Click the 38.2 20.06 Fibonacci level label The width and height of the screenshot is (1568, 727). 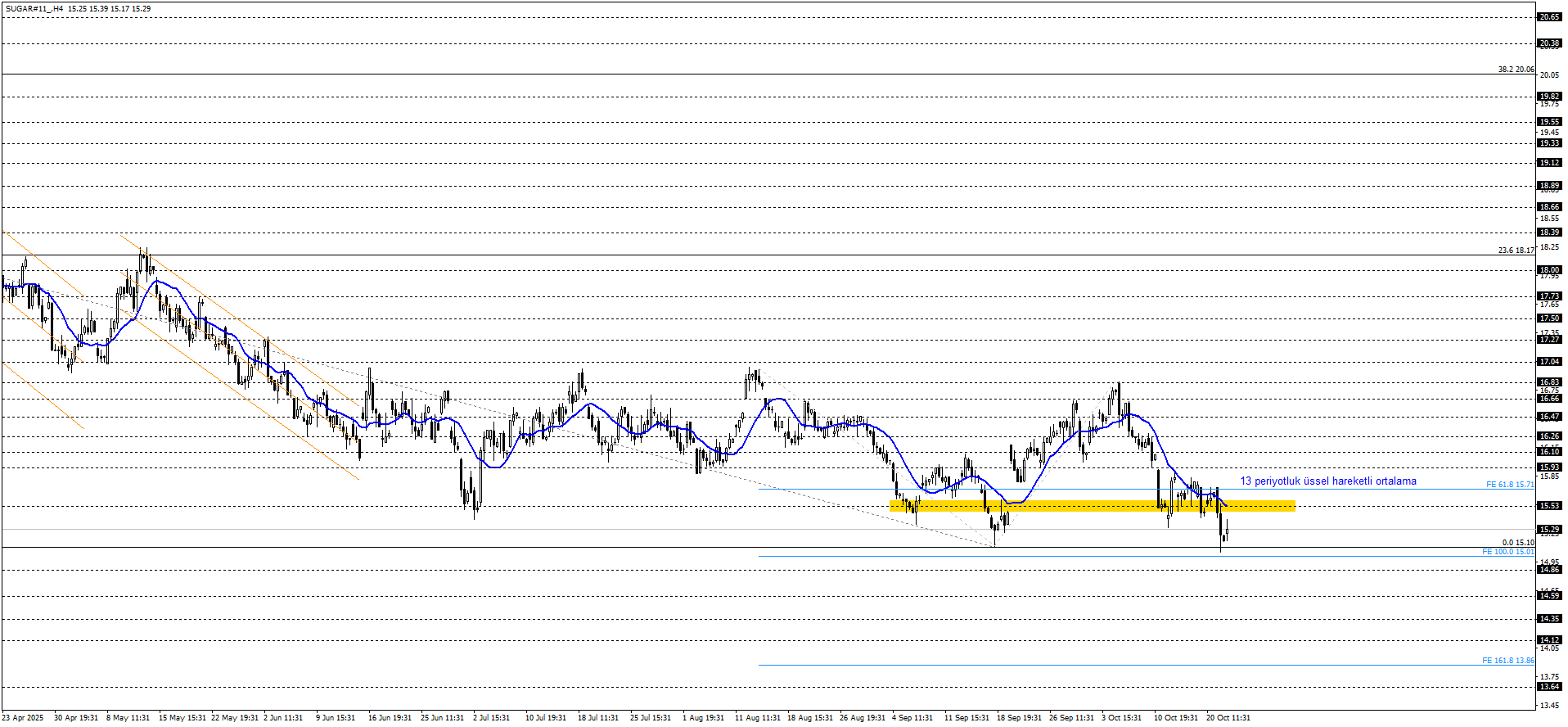point(1516,70)
